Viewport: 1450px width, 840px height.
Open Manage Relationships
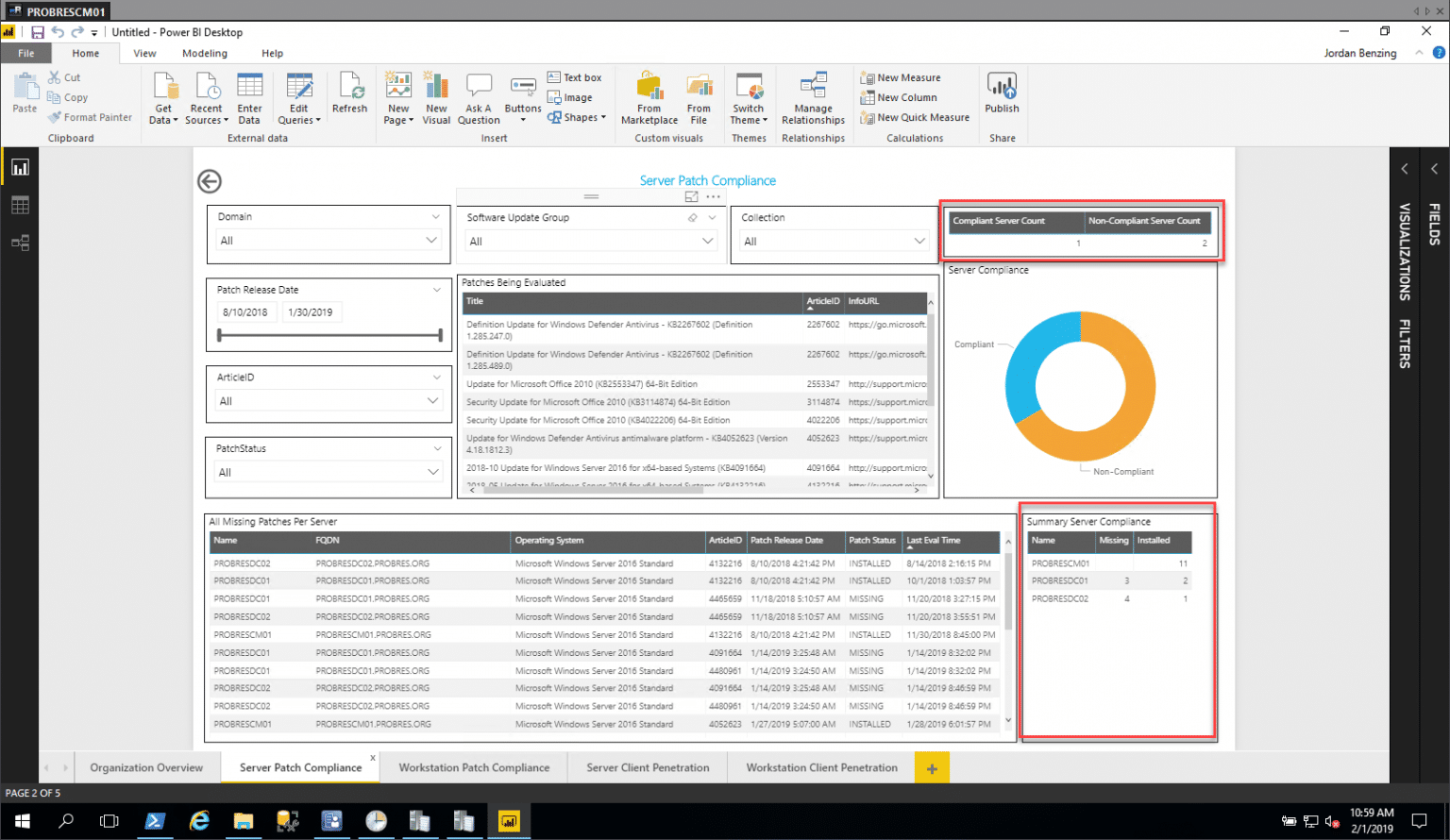813,97
